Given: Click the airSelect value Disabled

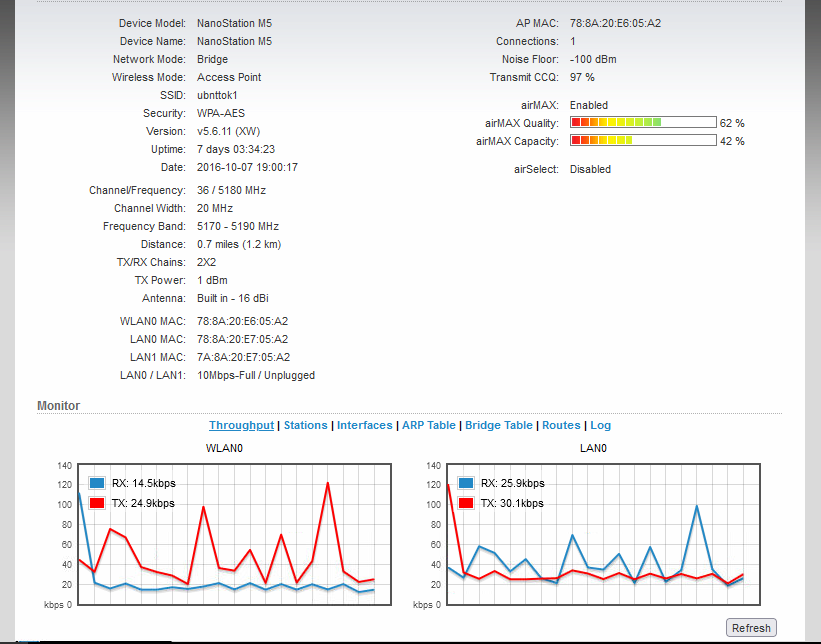Looking at the screenshot, I should click(x=590, y=170).
